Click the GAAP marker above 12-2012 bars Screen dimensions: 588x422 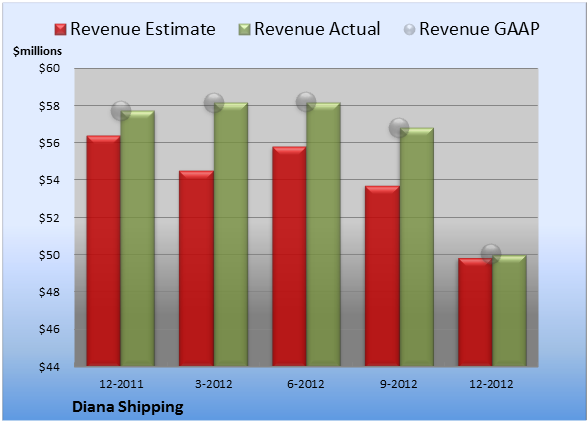tap(491, 254)
